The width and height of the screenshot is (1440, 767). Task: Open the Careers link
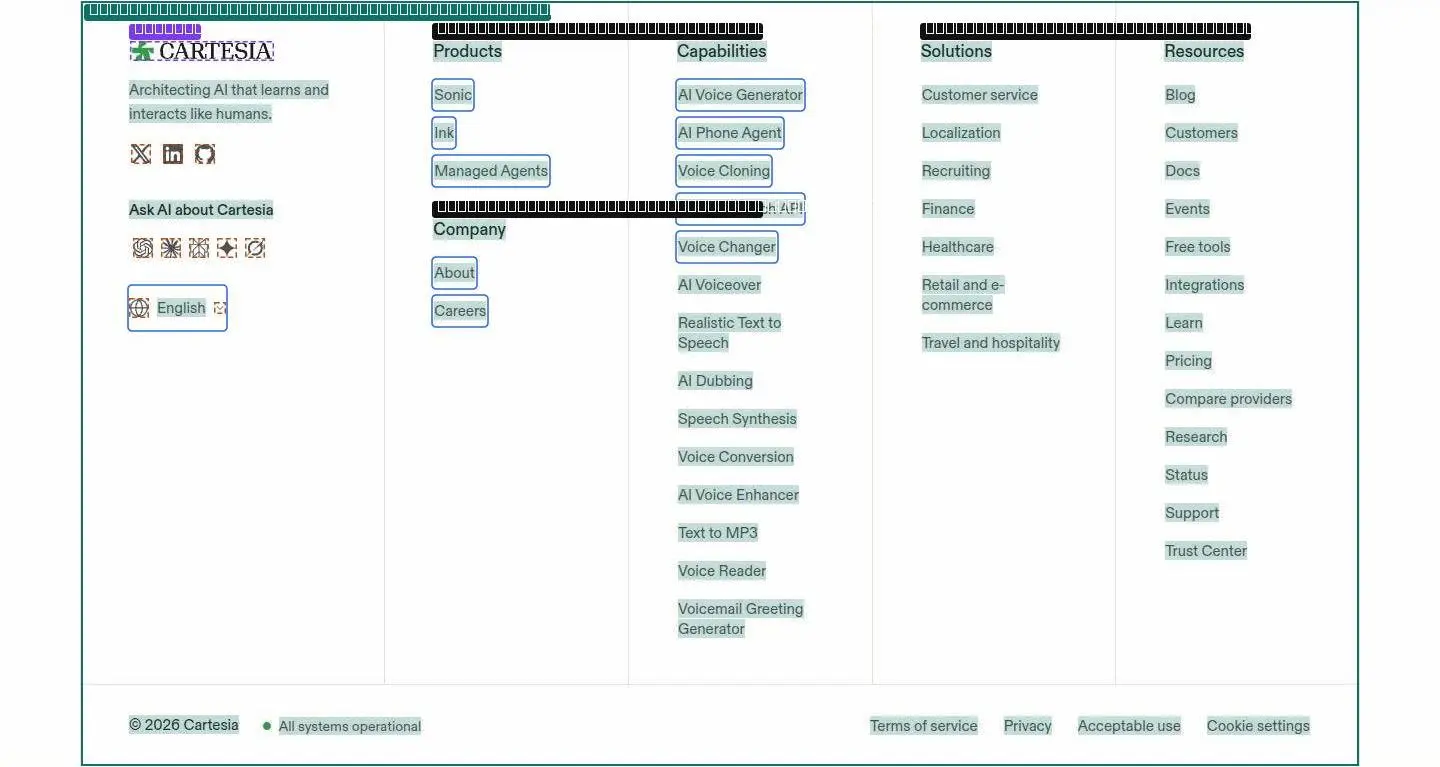pos(460,311)
